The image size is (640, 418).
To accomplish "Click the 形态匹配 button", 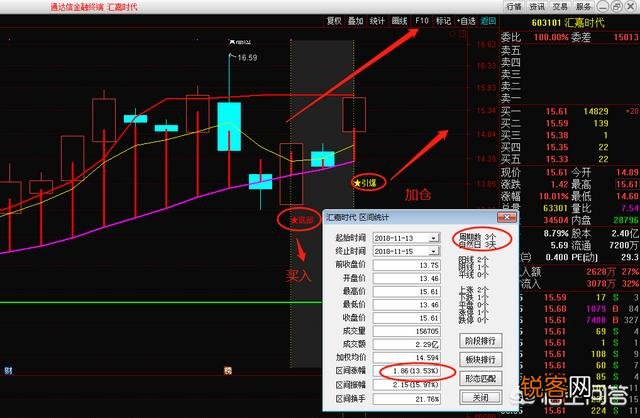I will point(482,378).
